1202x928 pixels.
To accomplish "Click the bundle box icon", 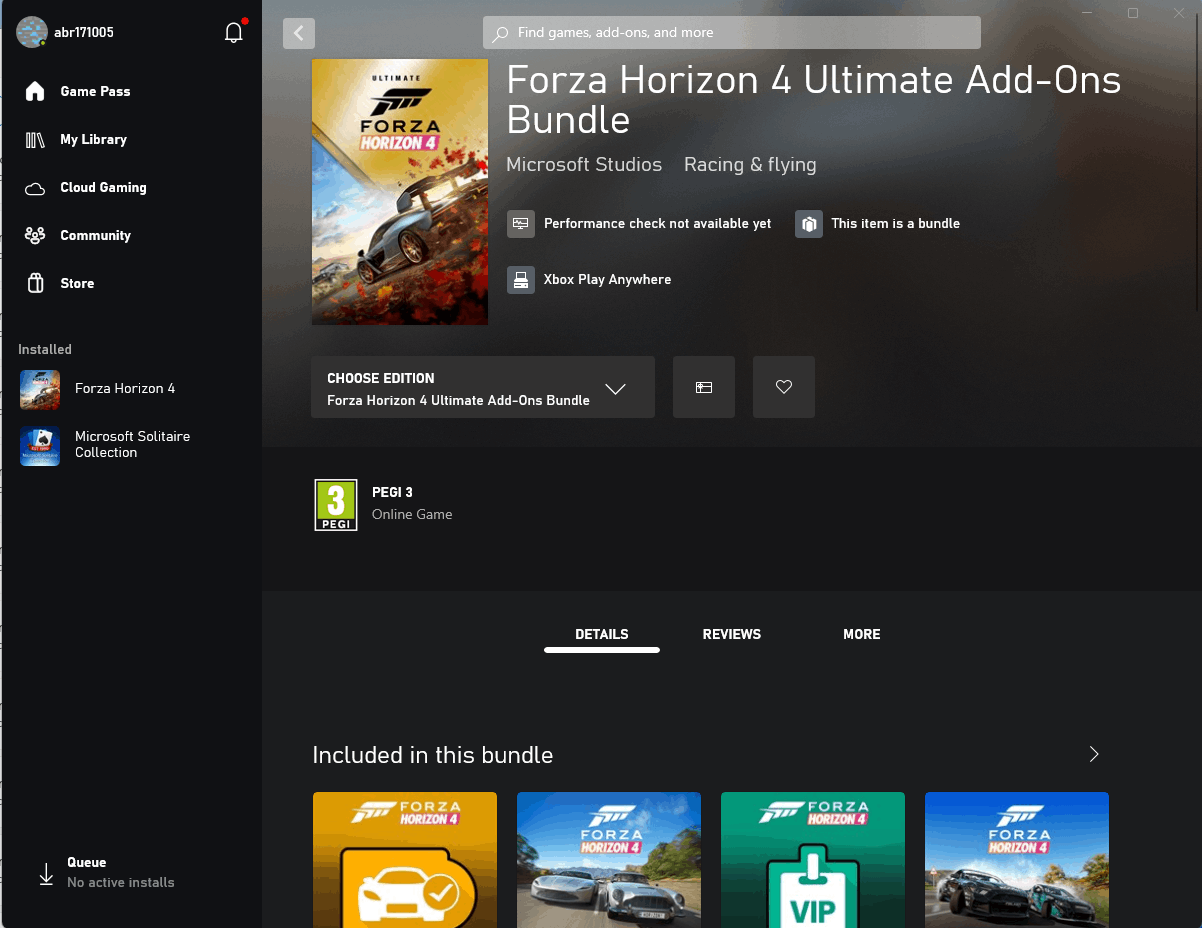I will point(808,224).
